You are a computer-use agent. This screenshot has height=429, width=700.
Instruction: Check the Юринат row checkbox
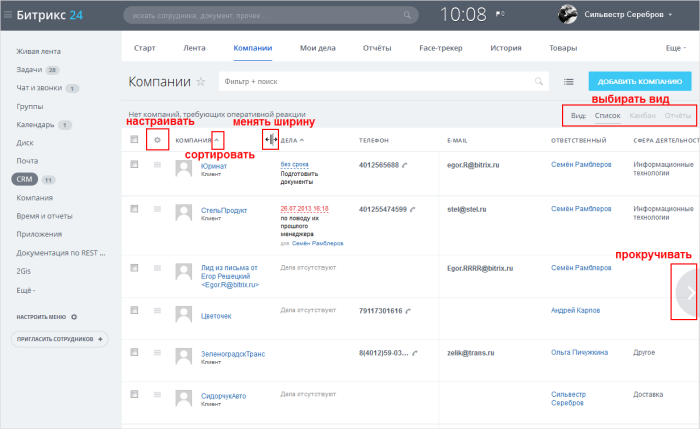coord(134,164)
